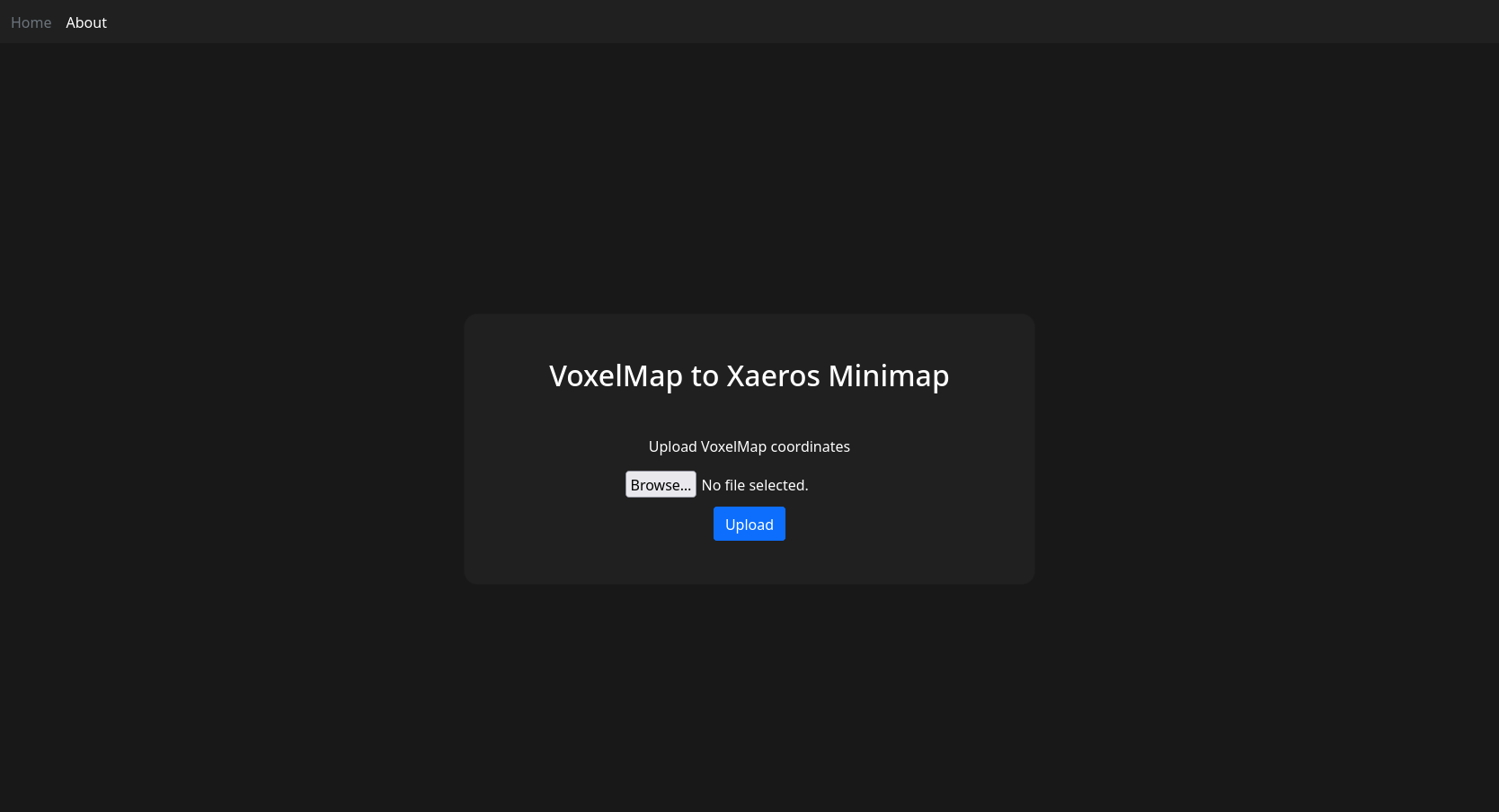Select the VoxelMap to Xaeros Minimap heading
Image resolution: width=1499 pixels, height=812 pixels.
[x=749, y=375]
